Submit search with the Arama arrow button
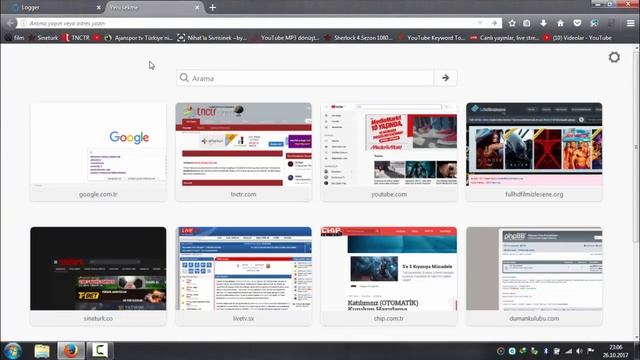The height and width of the screenshot is (360, 640). [445, 78]
